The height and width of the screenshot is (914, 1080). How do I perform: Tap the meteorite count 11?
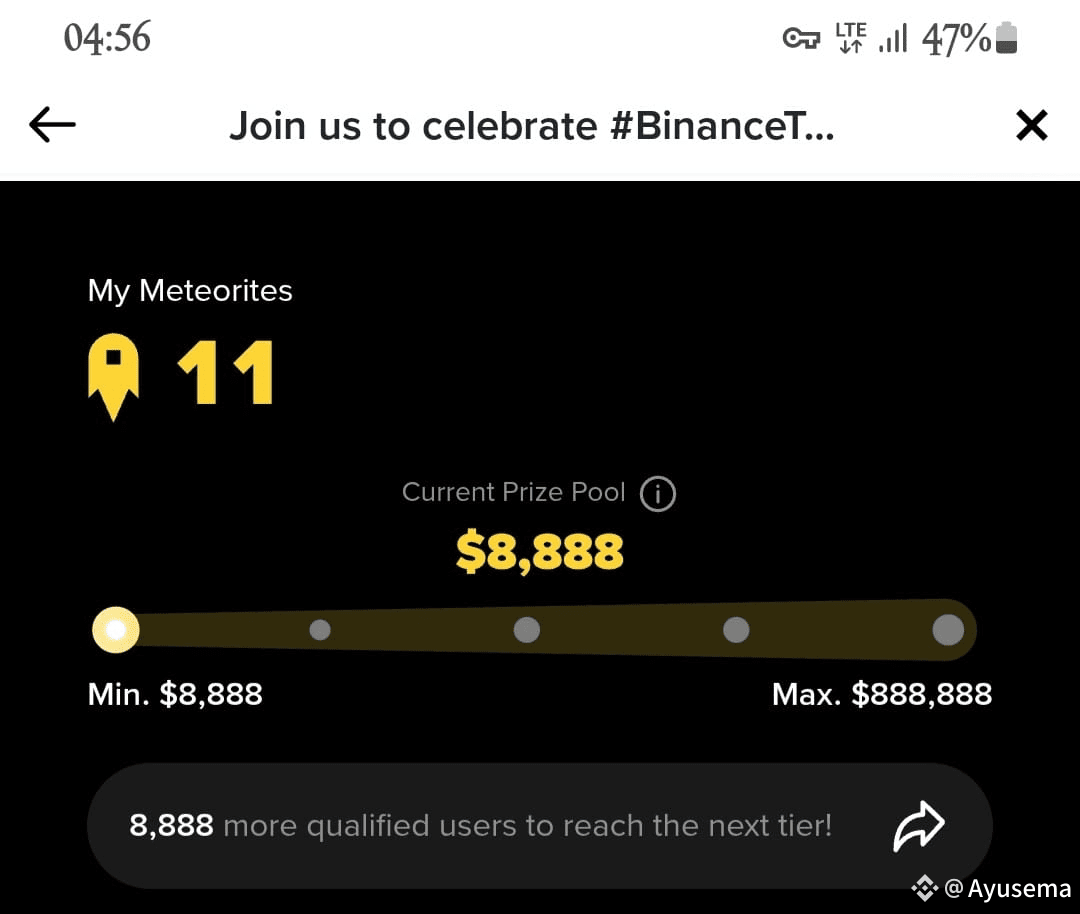coord(226,373)
